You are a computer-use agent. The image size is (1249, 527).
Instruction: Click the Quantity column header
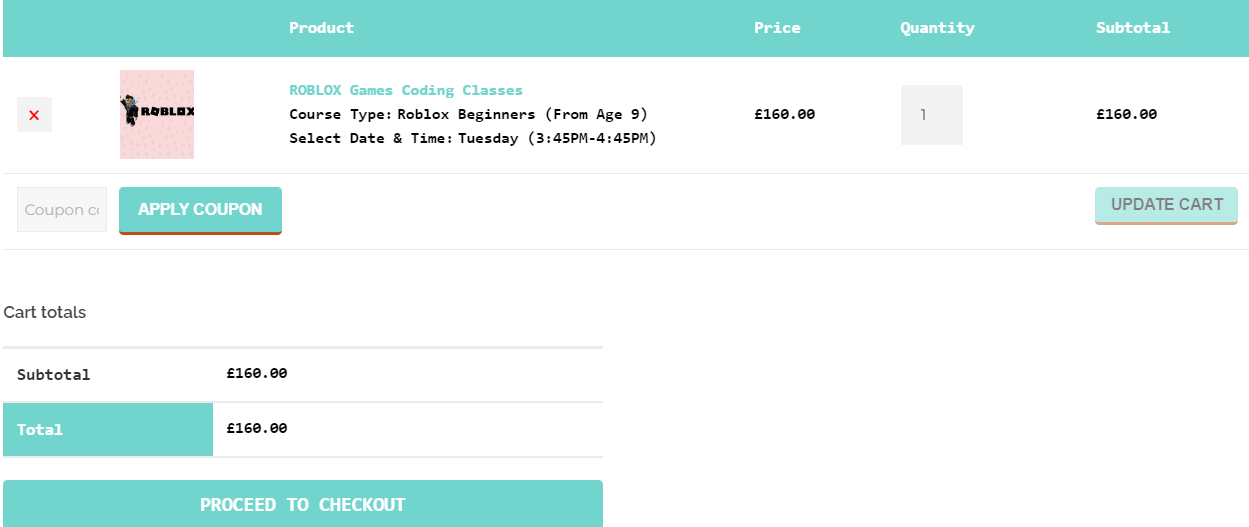937,28
